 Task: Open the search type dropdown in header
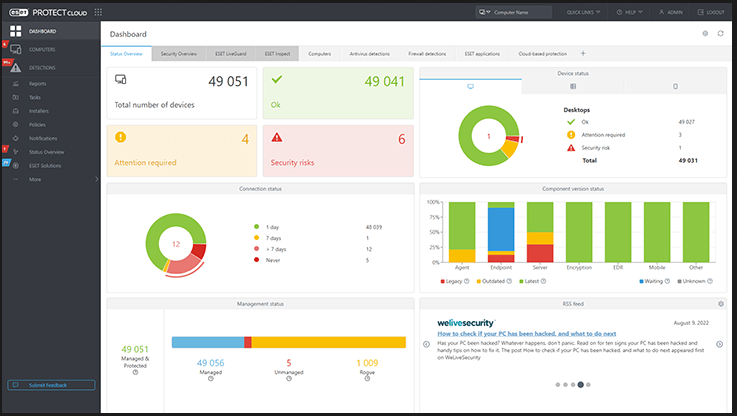point(484,12)
